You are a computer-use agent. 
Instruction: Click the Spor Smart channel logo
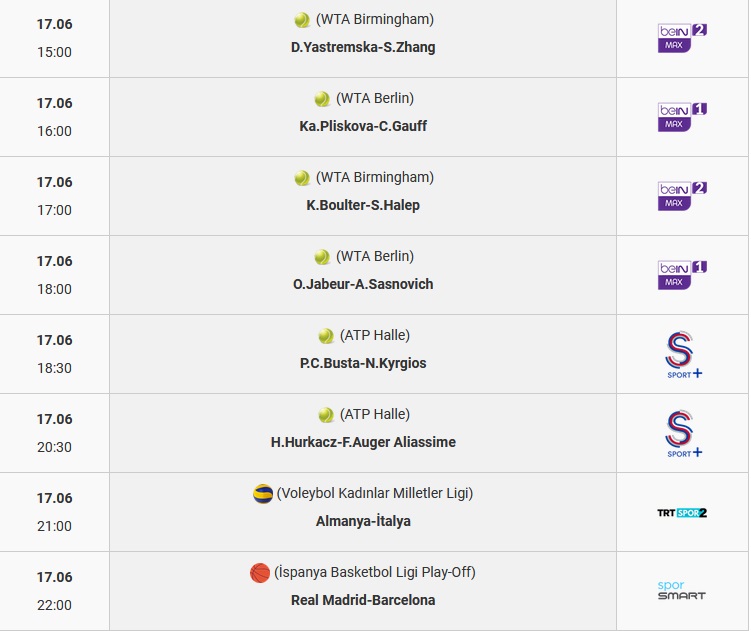point(682,590)
